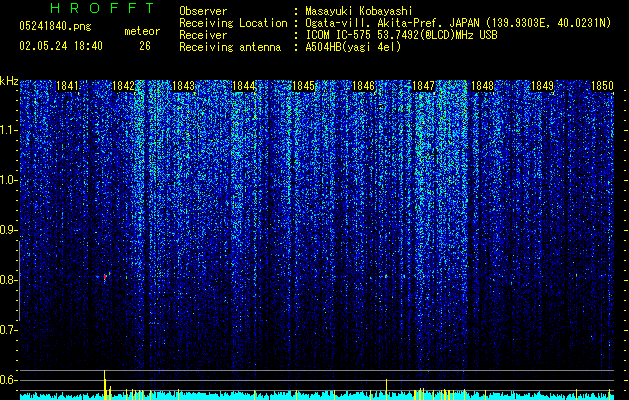Click the Observer label
Viewport: 629px width, 400px height.
click(x=203, y=11)
